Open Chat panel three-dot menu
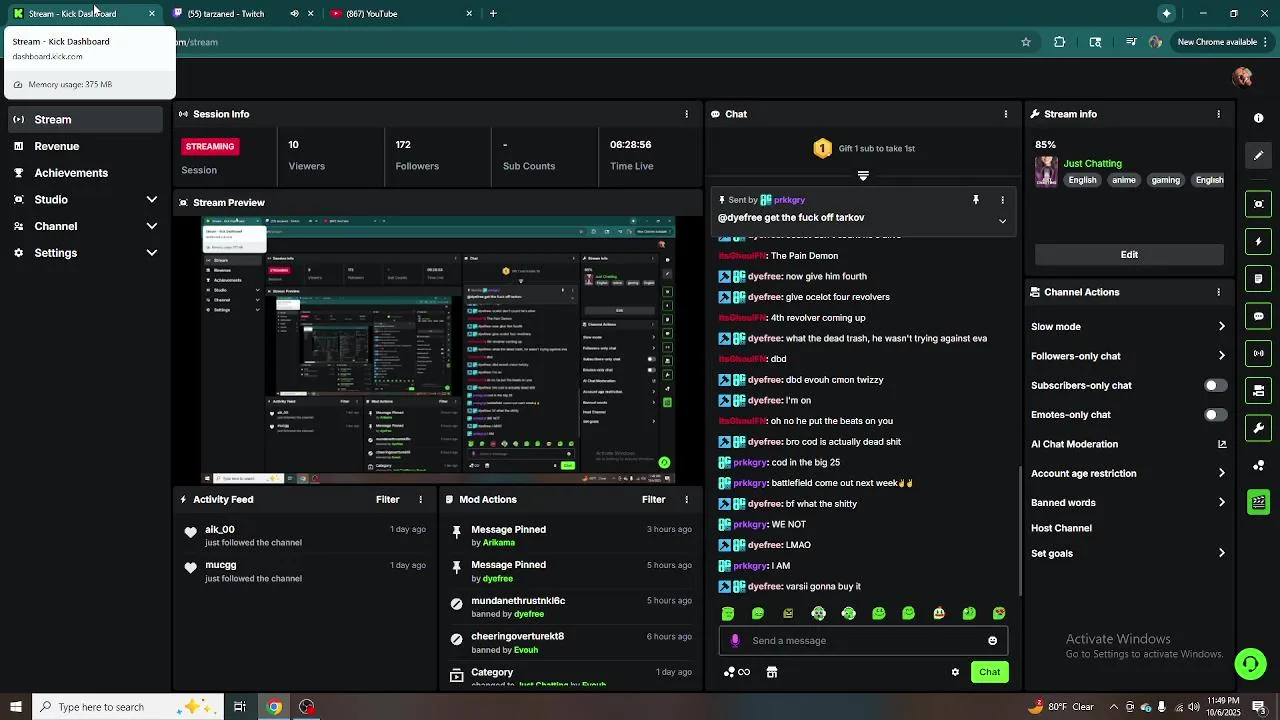This screenshot has height=720, width=1280. click(1005, 114)
